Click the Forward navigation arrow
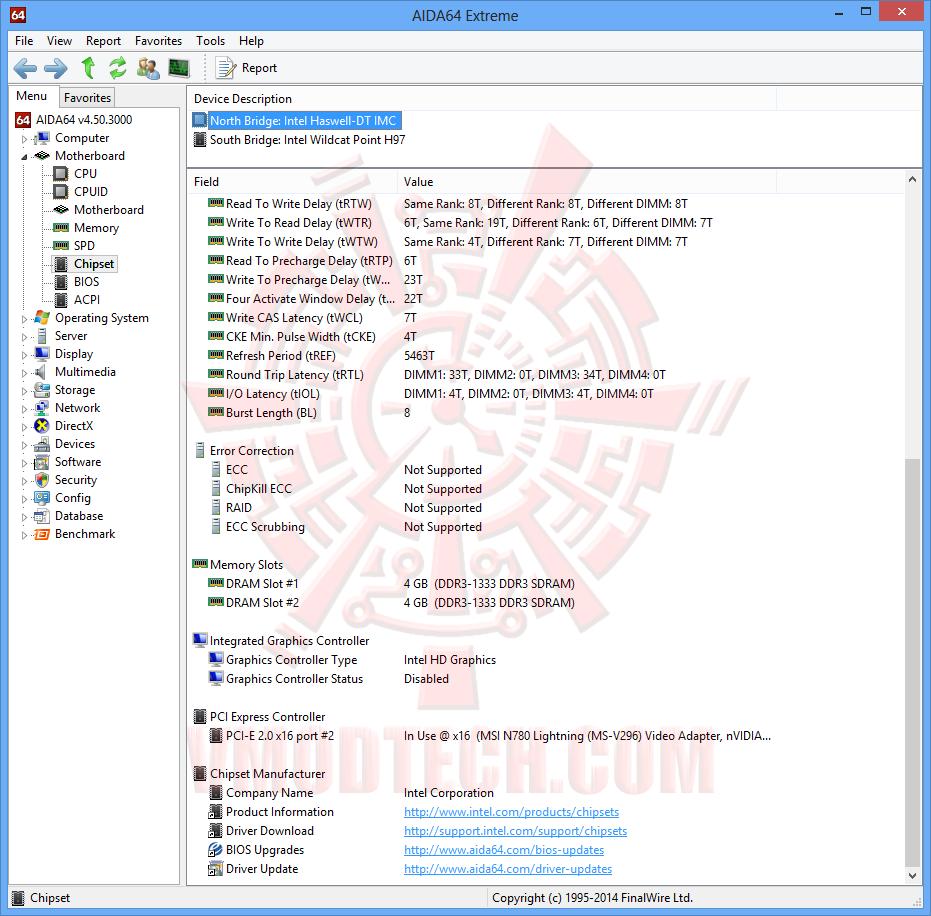 (x=56, y=68)
